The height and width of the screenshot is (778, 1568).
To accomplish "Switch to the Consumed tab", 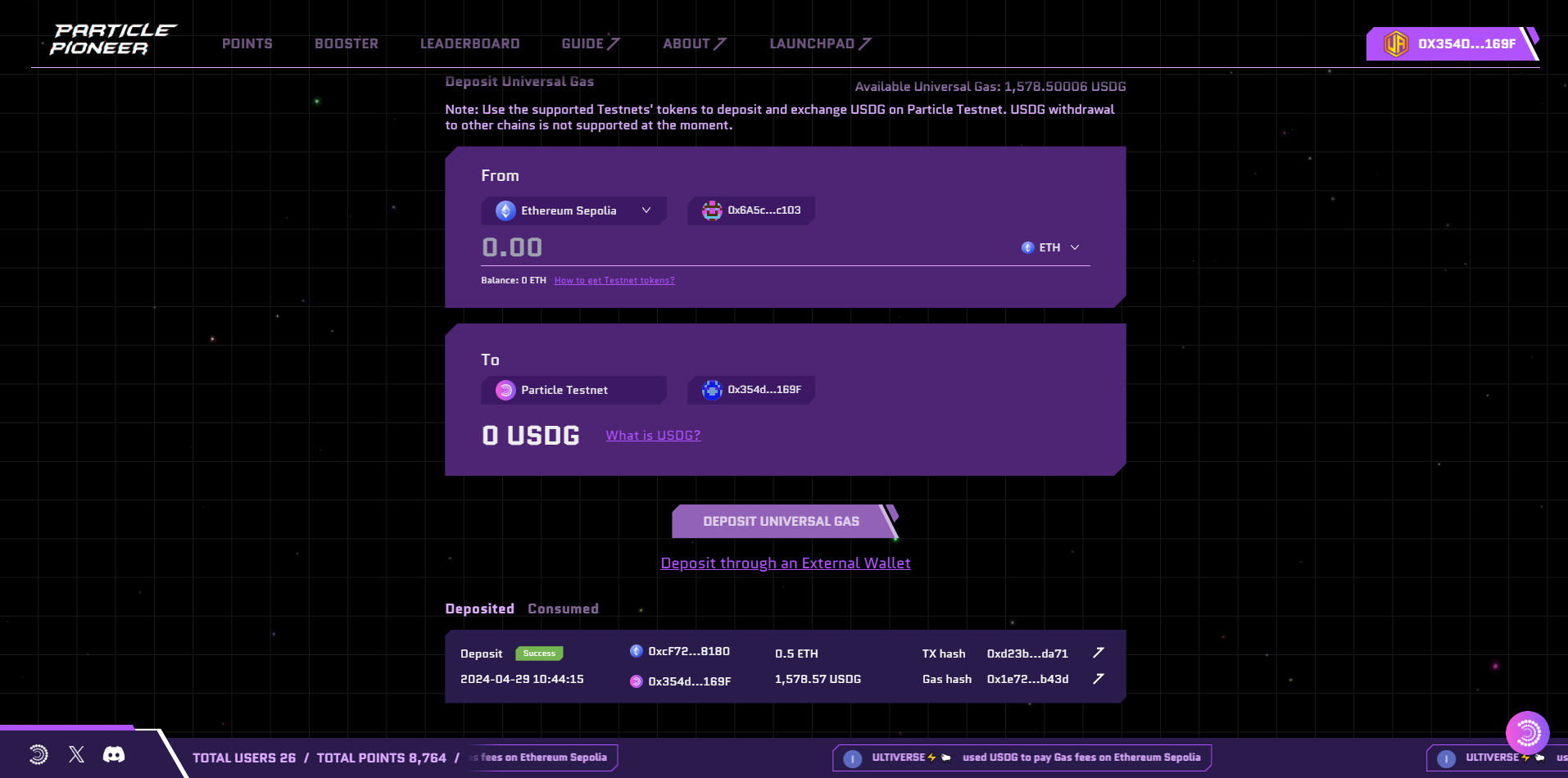I will (563, 608).
